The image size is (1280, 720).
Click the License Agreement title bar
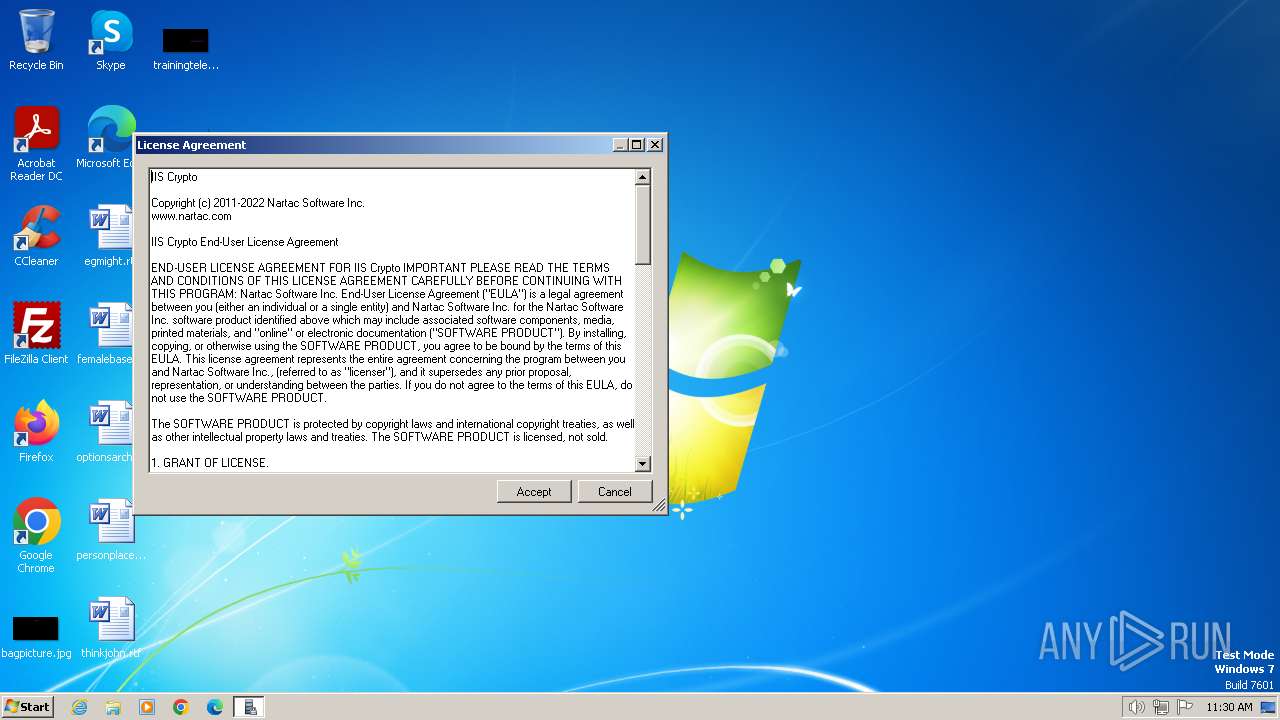point(372,145)
